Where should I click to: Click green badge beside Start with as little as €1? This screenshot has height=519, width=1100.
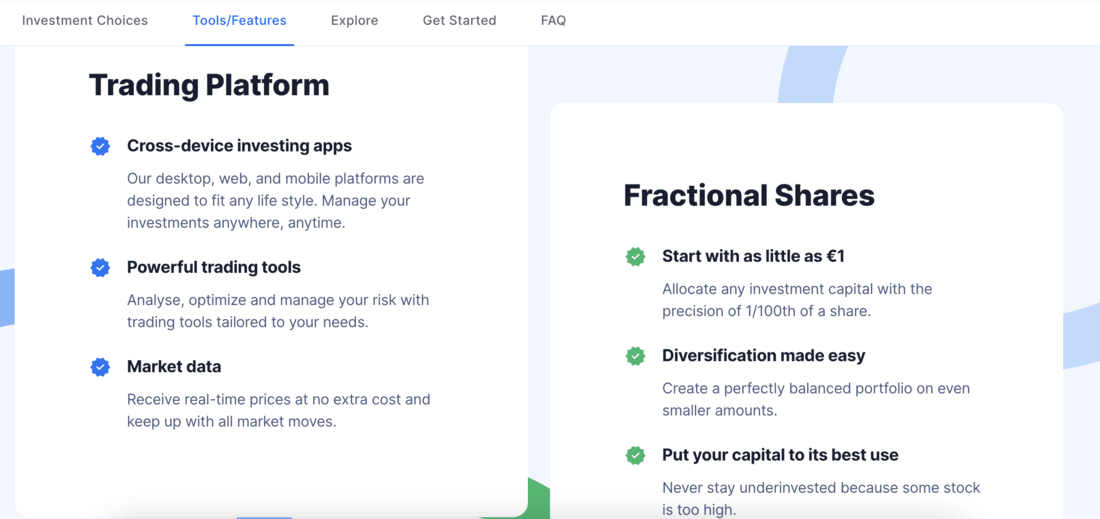pyautogui.click(x=635, y=256)
